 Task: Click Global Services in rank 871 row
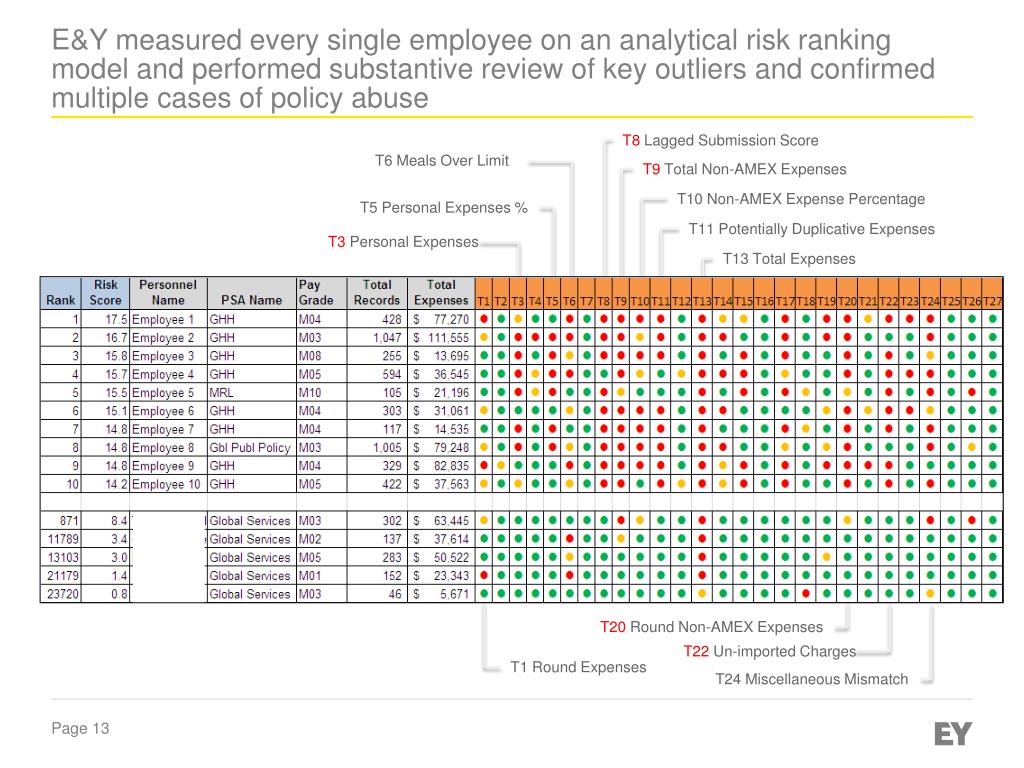point(251,520)
